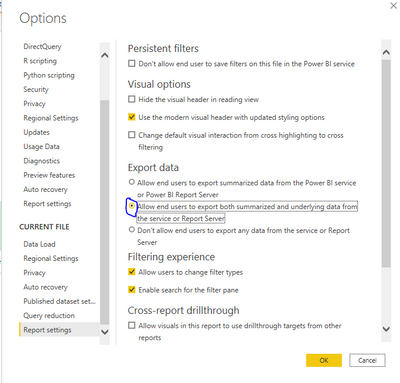Open Preview features list
Viewport: 400px width, 383px height.
click(49, 175)
